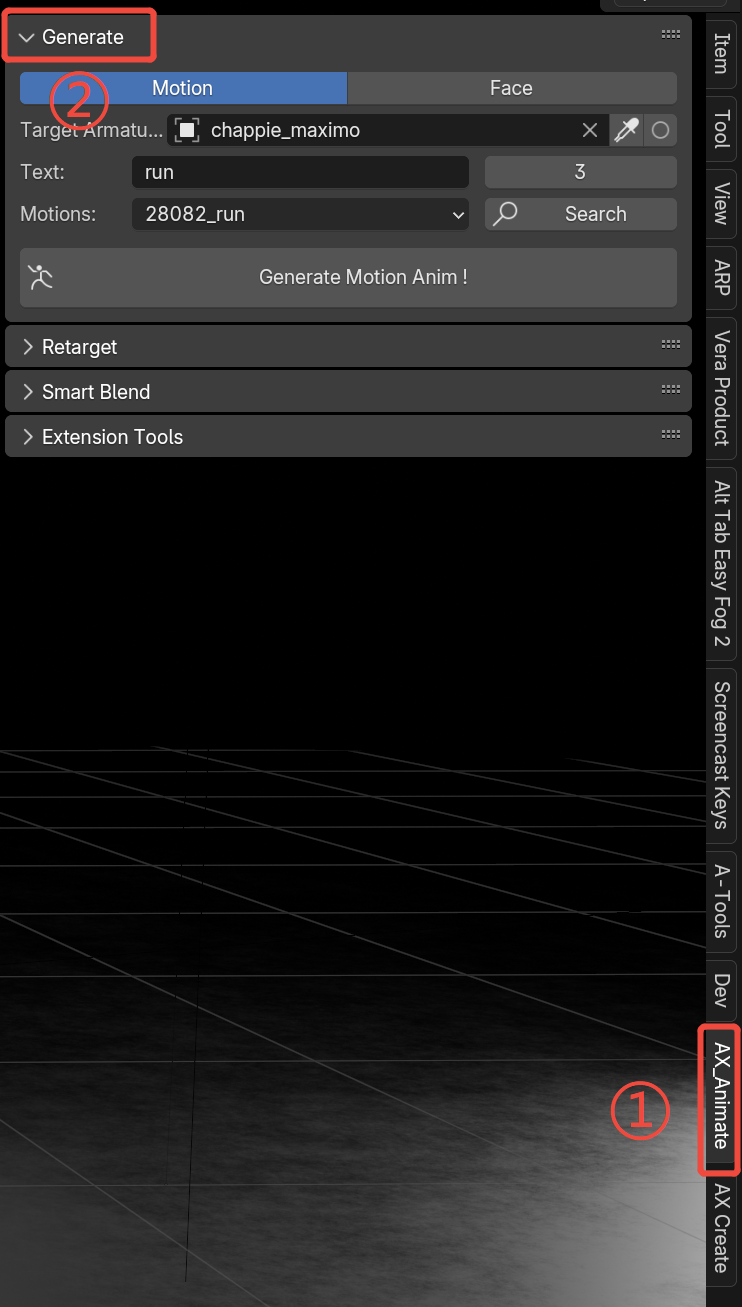Open the Motions dropdown showing 28082_run
The height and width of the screenshot is (1307, 742).
(x=300, y=214)
